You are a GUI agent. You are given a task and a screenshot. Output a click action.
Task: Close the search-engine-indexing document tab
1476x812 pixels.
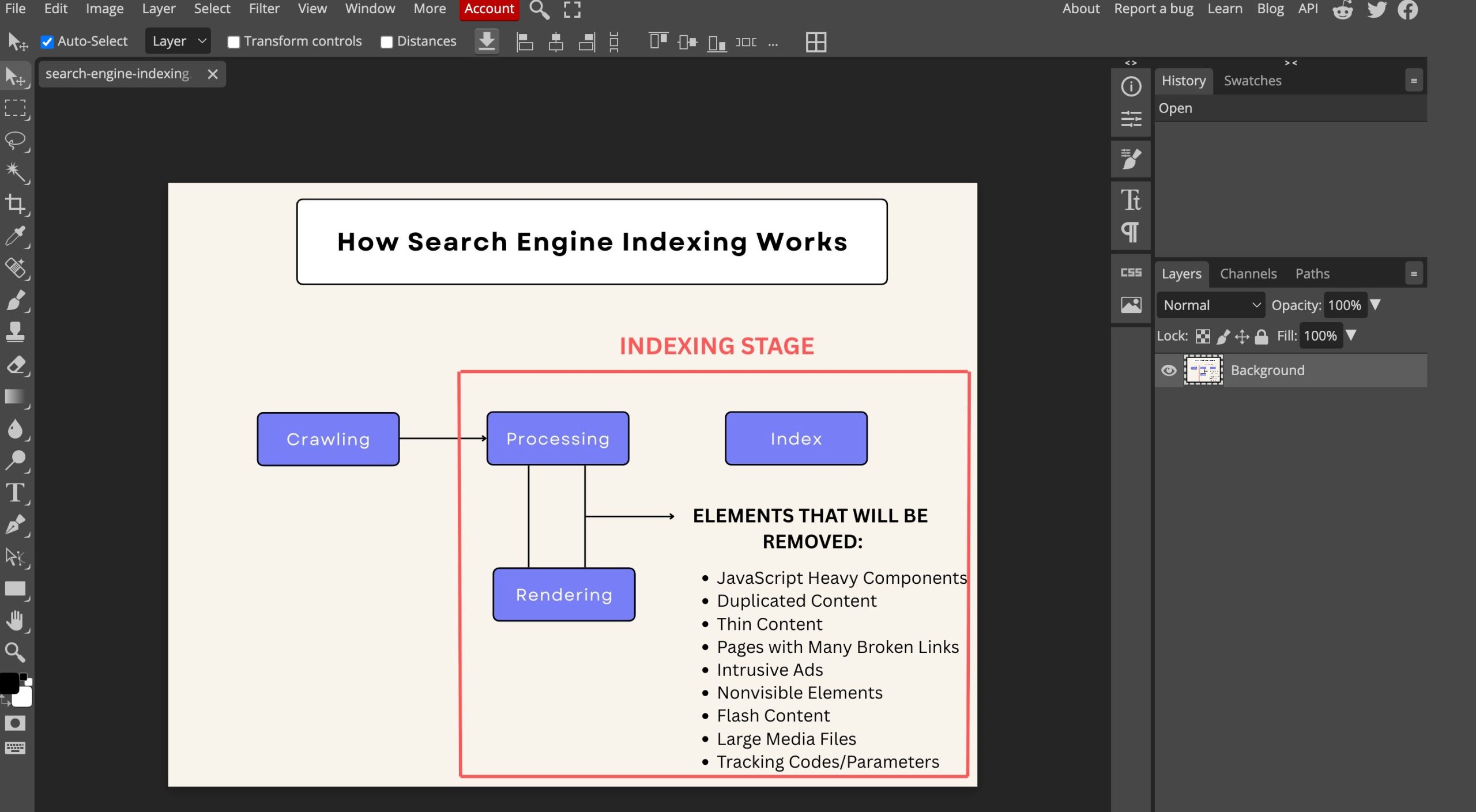pos(213,74)
